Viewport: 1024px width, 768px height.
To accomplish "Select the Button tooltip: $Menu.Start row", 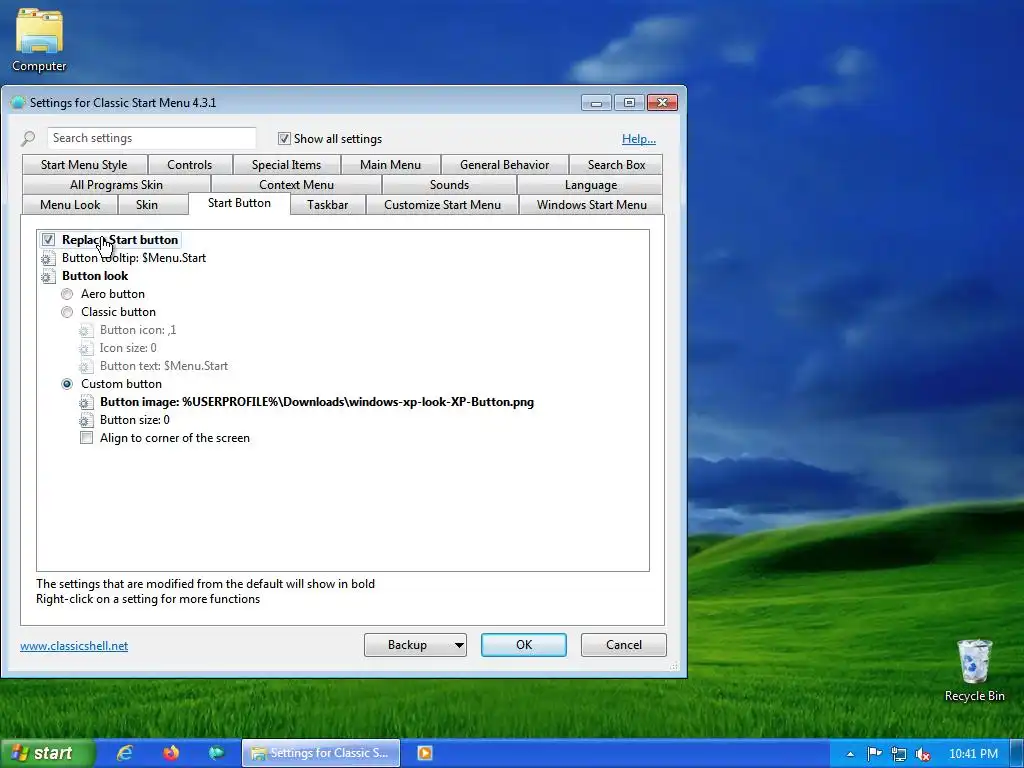I will tap(134, 258).
